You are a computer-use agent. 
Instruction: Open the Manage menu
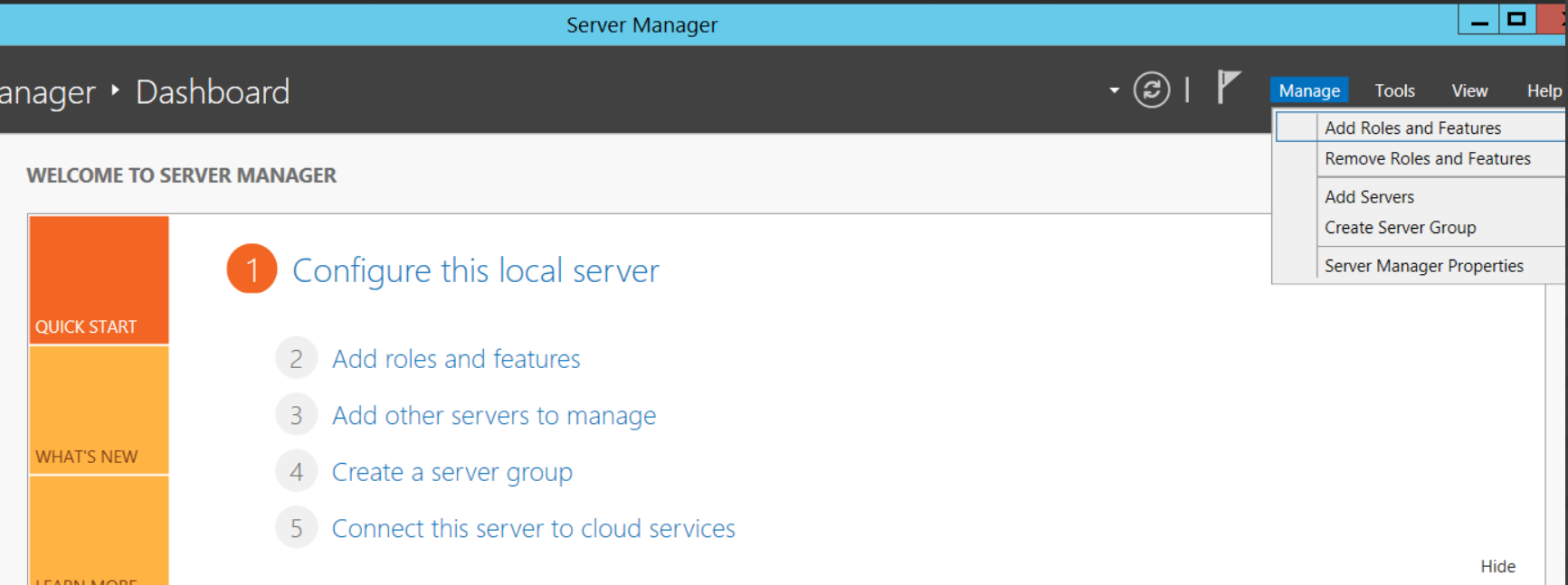(x=1309, y=90)
